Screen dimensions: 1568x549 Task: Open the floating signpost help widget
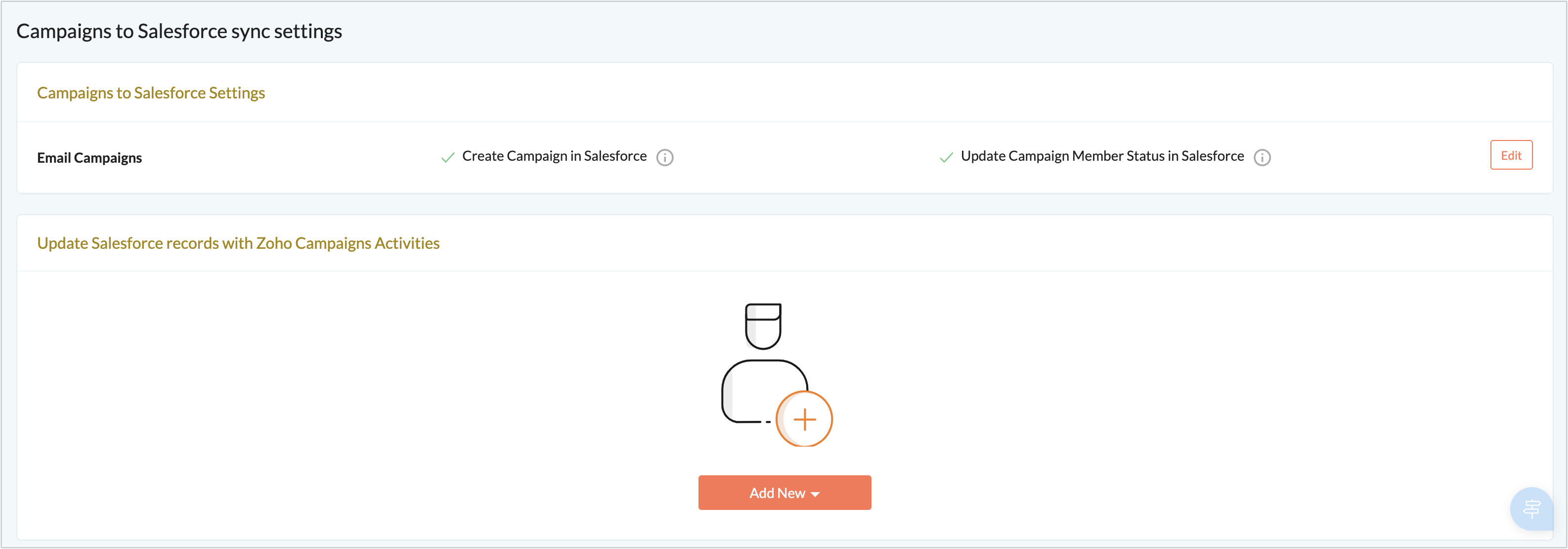(1531, 508)
